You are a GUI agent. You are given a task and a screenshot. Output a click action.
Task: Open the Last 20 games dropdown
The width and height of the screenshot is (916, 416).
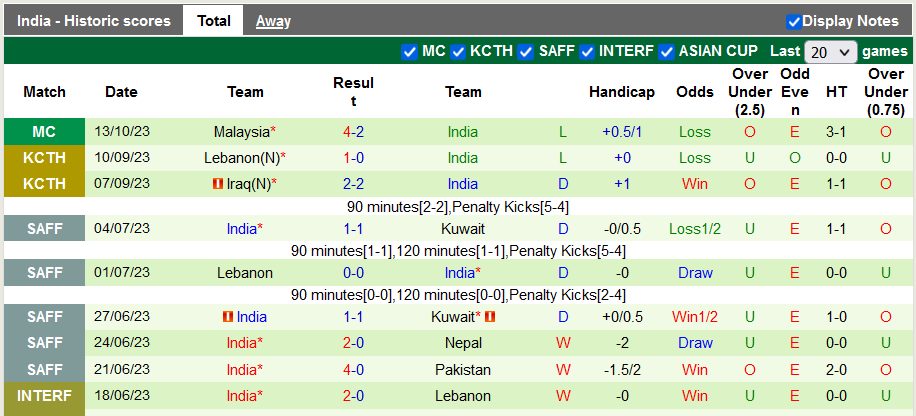point(830,52)
